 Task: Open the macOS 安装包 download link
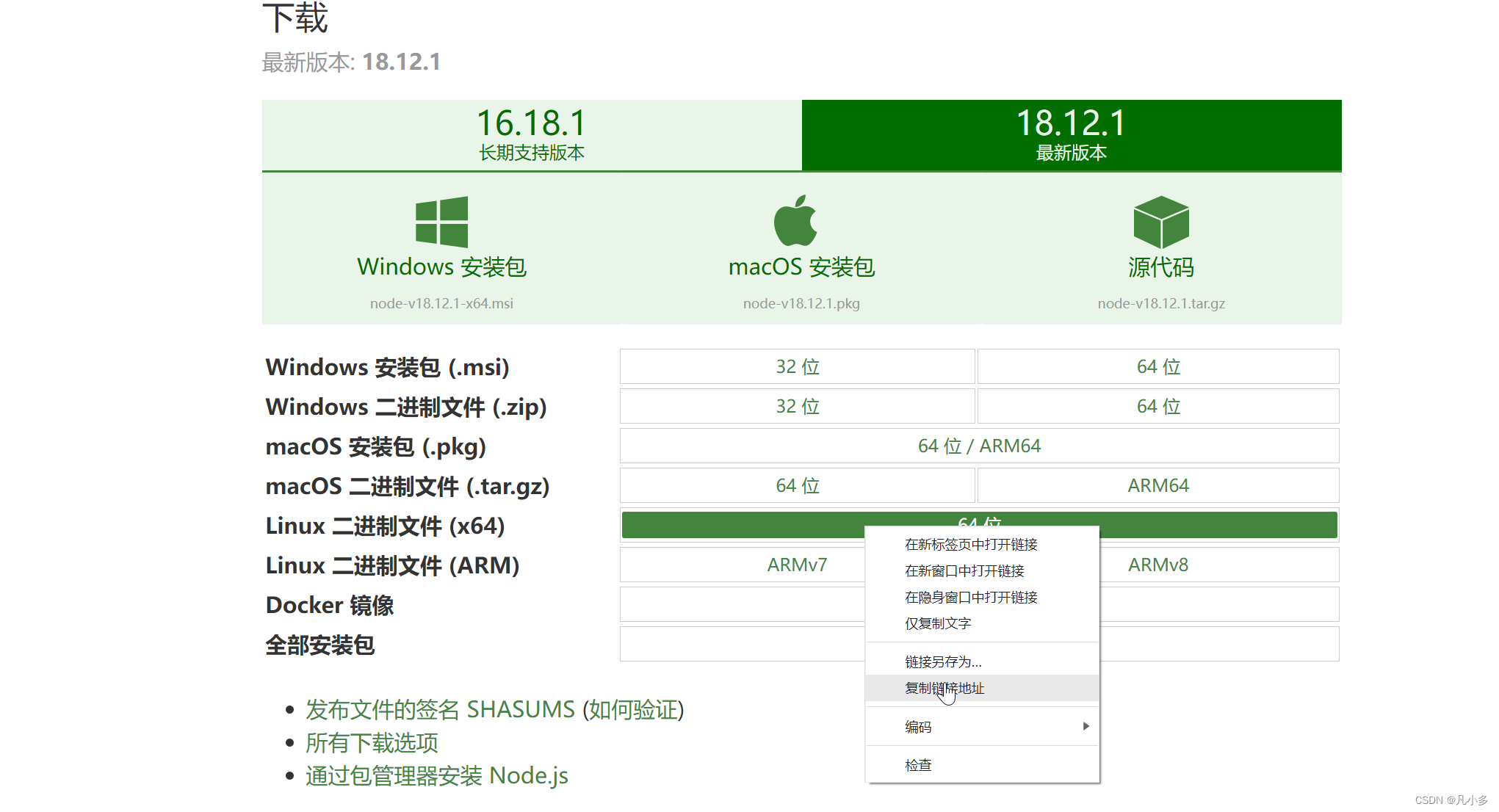801,267
